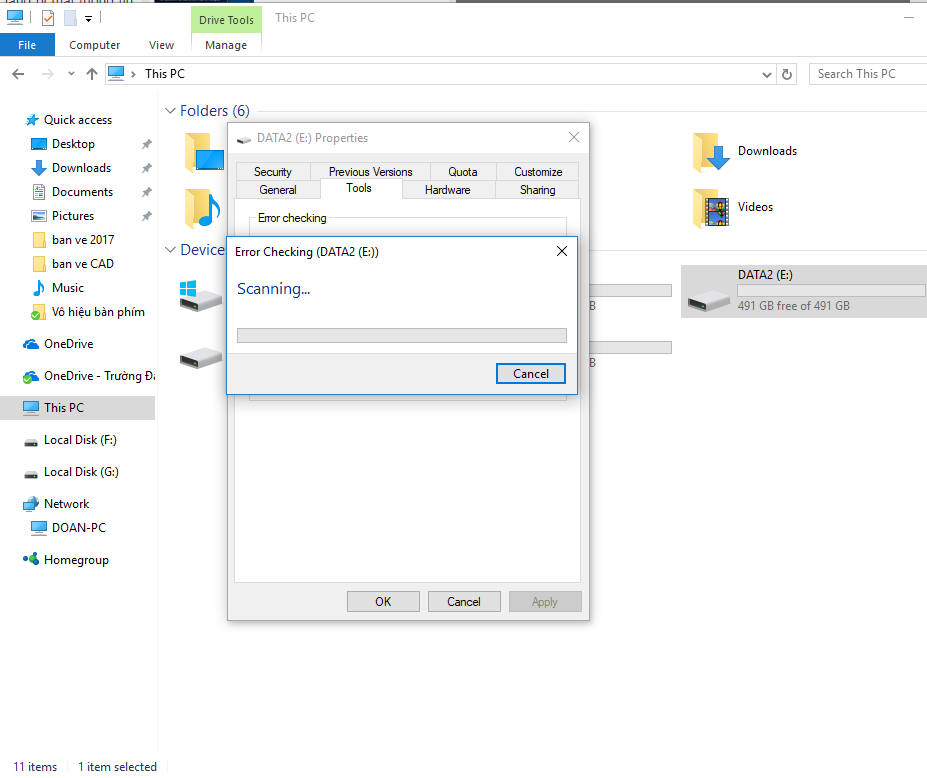The width and height of the screenshot is (927, 778).
Task: Select the Videos folder icon in main pane
Action: pyautogui.click(x=711, y=208)
